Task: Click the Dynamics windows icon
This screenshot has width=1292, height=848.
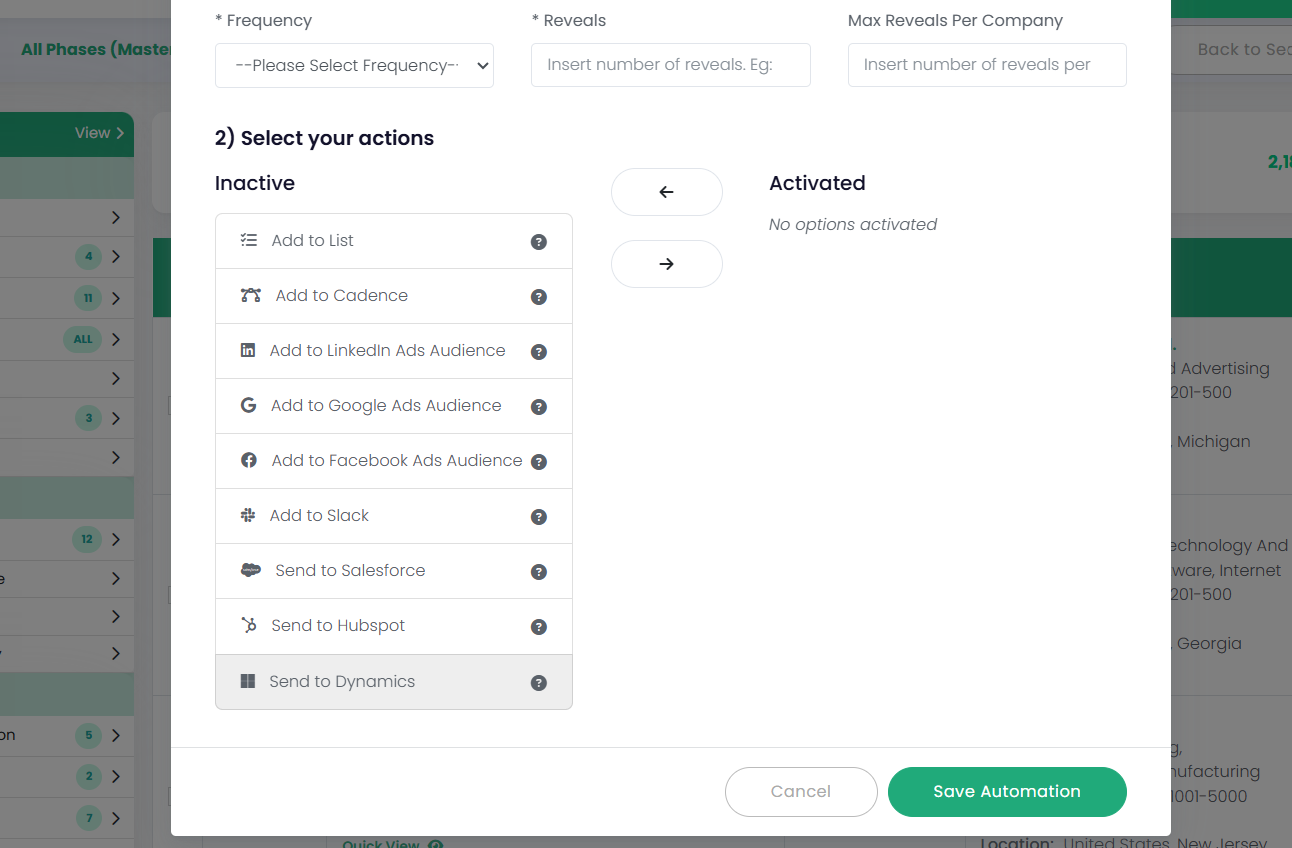Action: pyautogui.click(x=248, y=681)
